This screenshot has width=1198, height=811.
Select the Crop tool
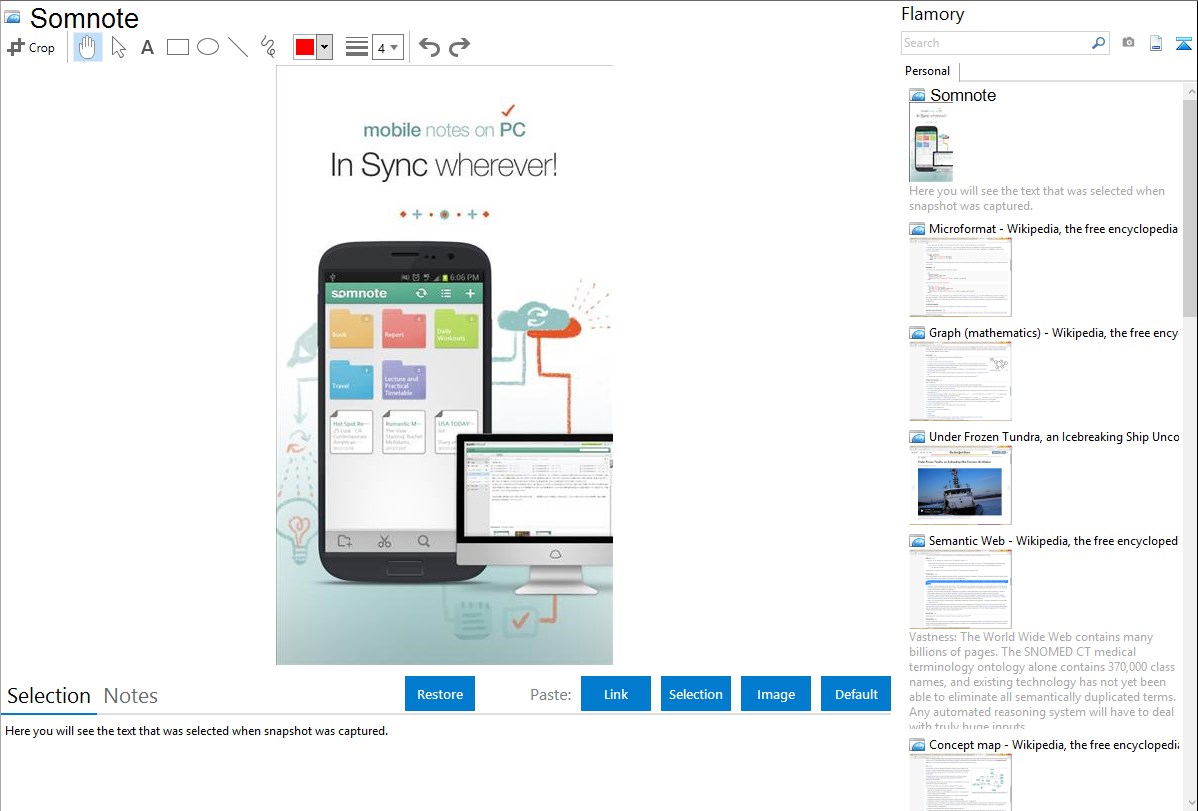pos(31,47)
